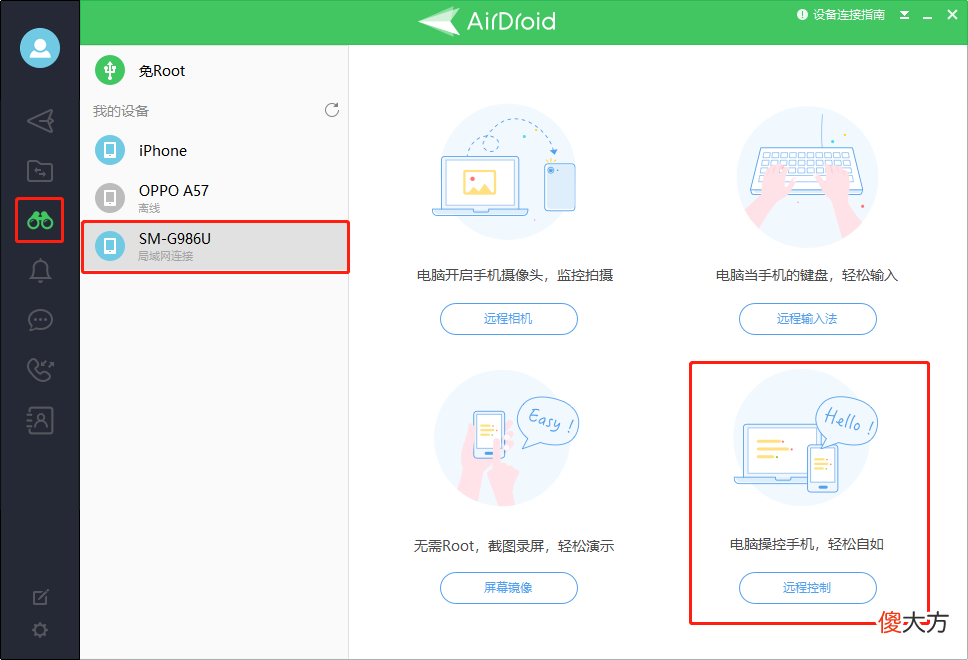This screenshot has width=968, height=660.
Task: Click the 离线 status under OPPO A57
Action: [149, 208]
